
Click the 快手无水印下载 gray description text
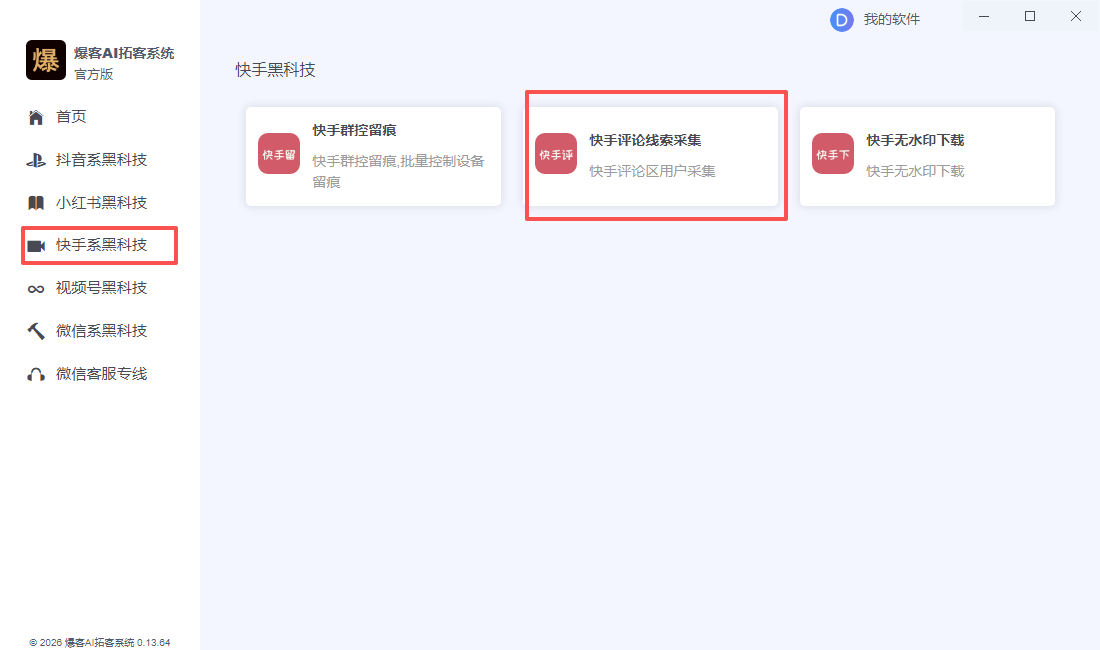pyautogui.click(x=915, y=171)
